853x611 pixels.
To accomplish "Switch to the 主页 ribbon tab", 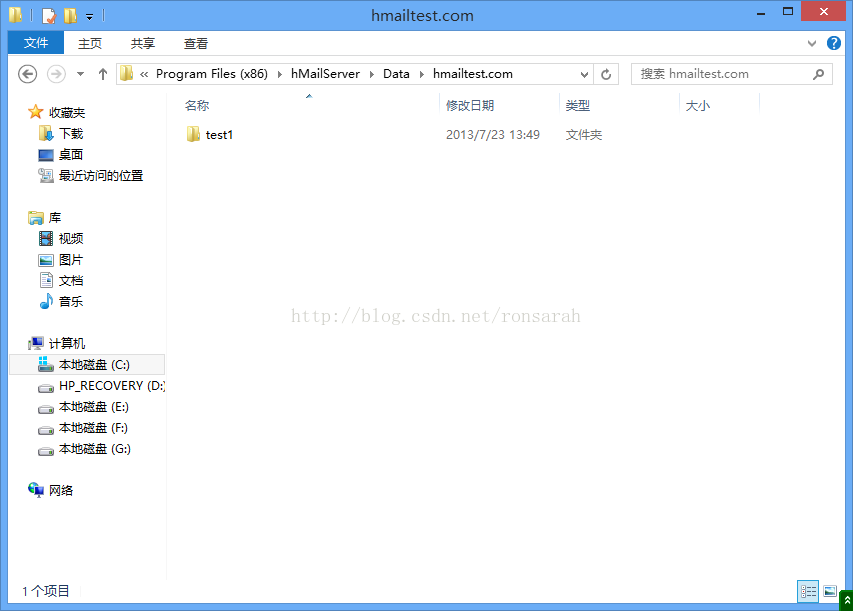I will (90, 44).
